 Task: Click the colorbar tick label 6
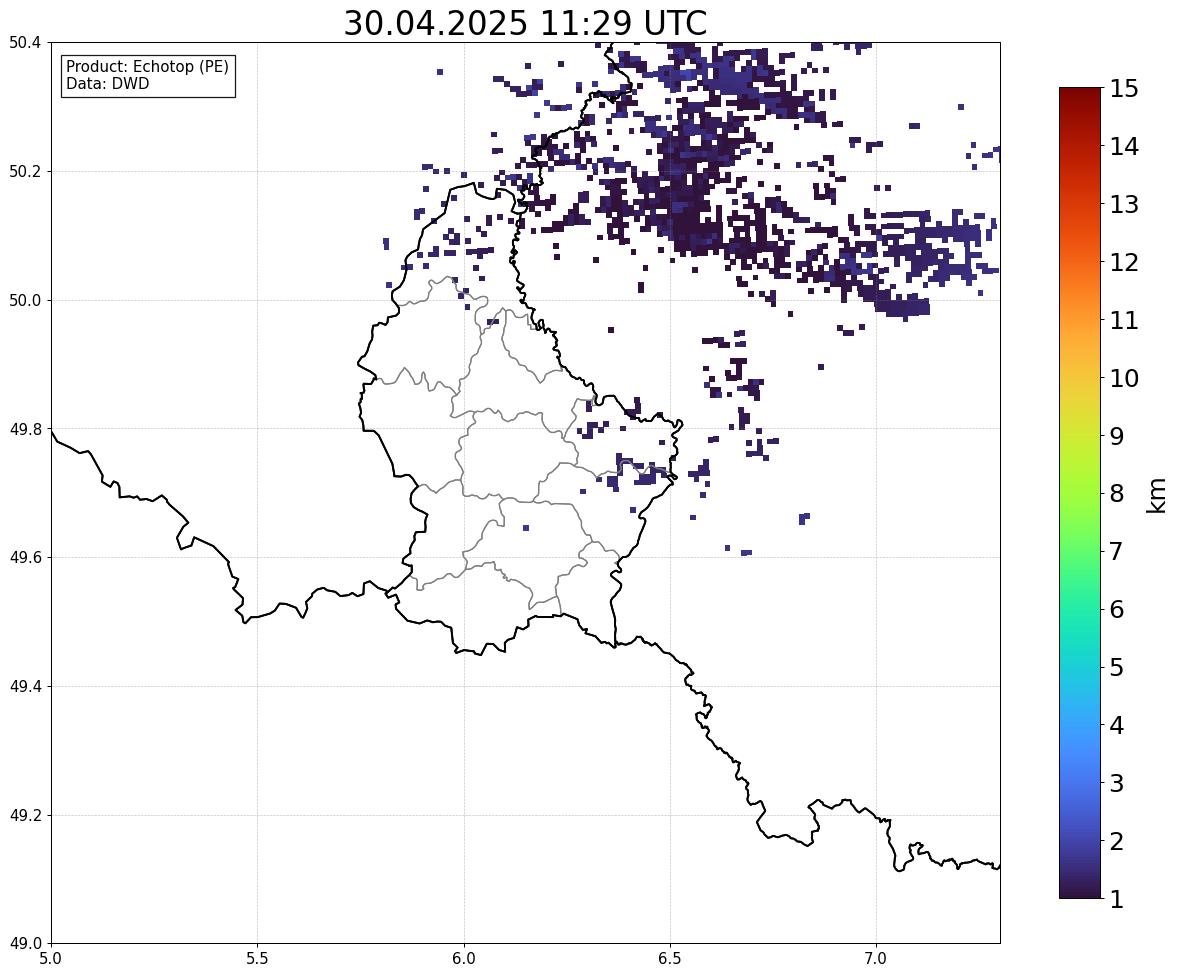pyautogui.click(x=1116, y=609)
